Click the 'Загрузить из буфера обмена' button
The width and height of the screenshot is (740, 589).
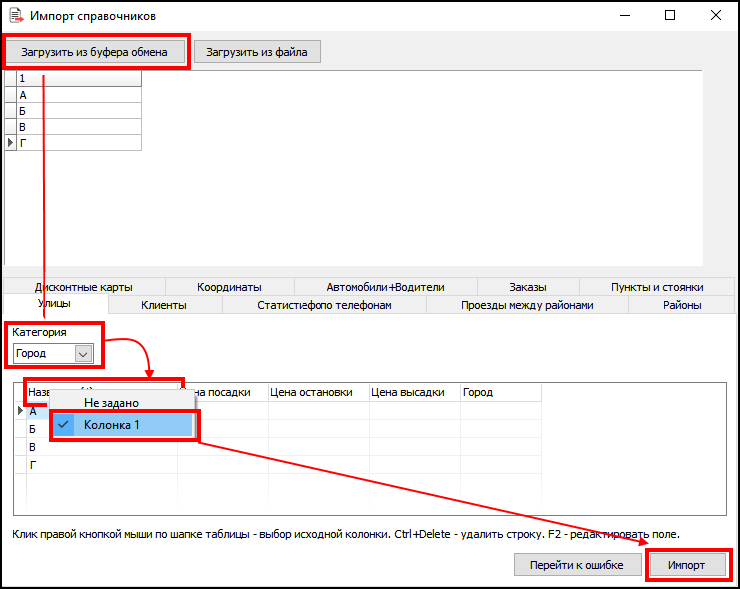94,52
